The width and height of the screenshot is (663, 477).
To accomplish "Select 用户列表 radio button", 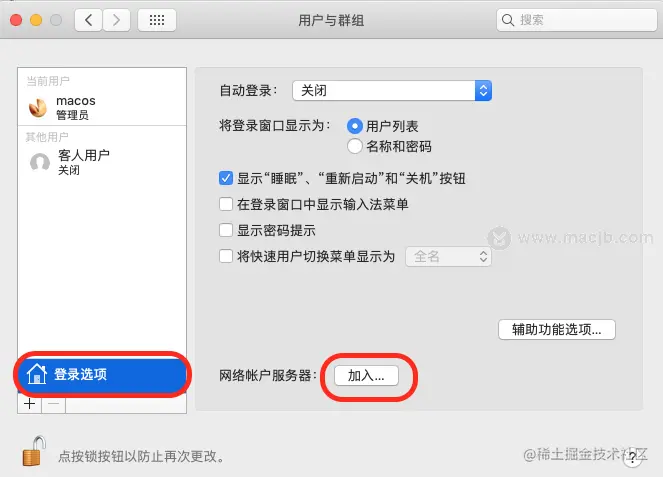I will (354, 126).
